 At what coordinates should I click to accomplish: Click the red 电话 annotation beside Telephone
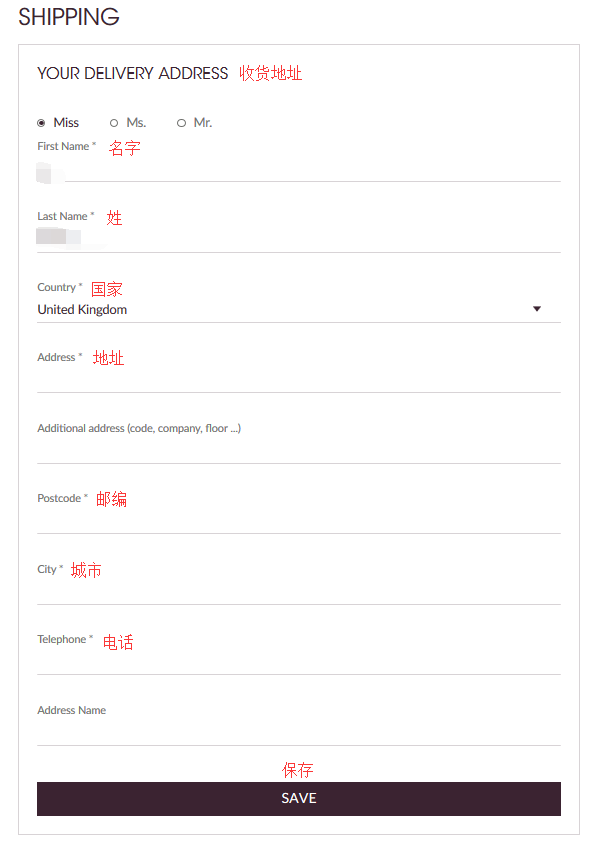[118, 642]
